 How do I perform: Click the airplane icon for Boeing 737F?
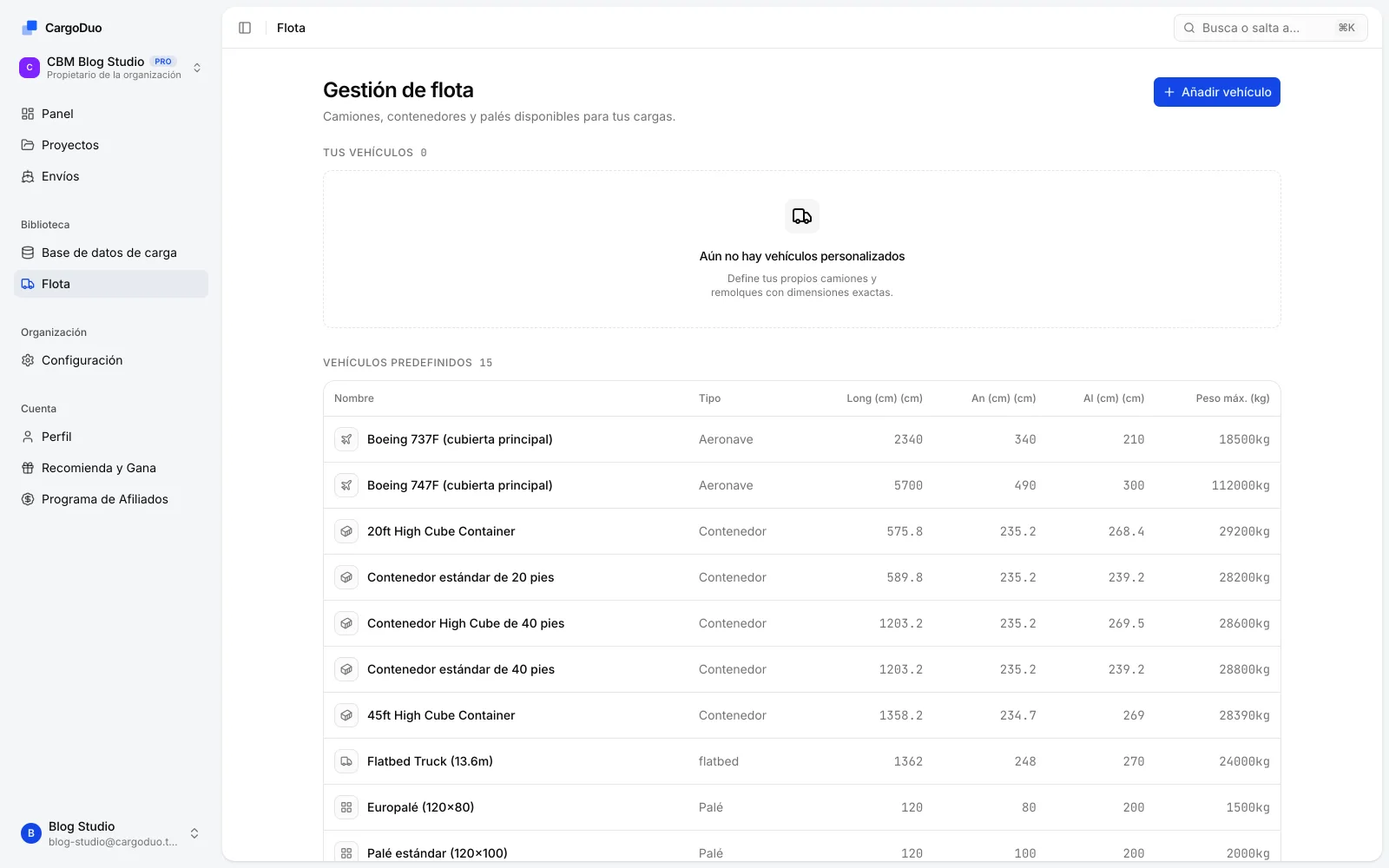point(346,439)
